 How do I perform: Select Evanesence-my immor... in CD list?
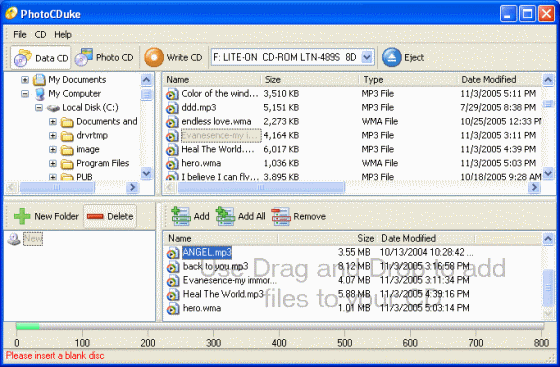point(230,280)
